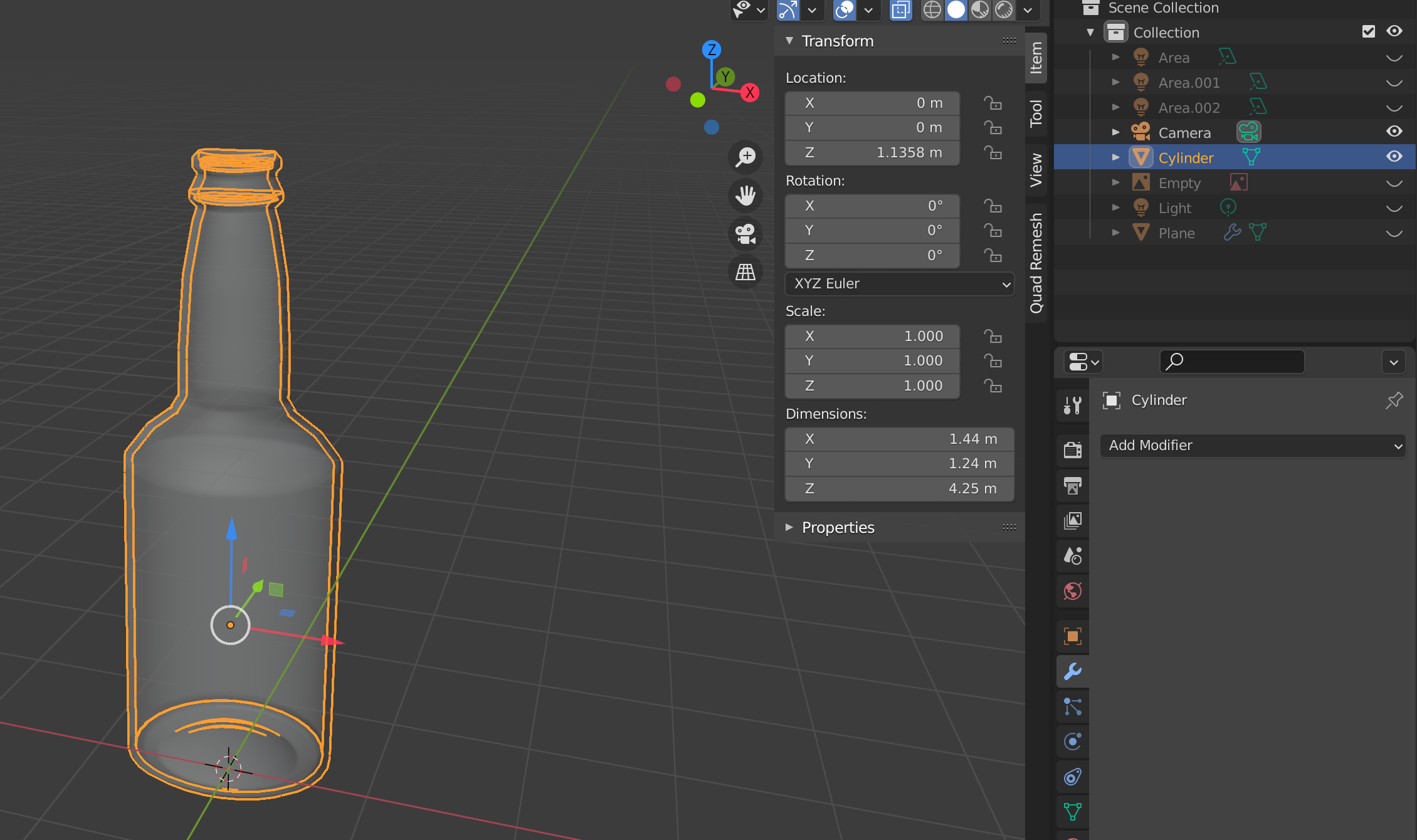Click the properties editor search field
The image size is (1417, 840).
pyautogui.click(x=1232, y=362)
